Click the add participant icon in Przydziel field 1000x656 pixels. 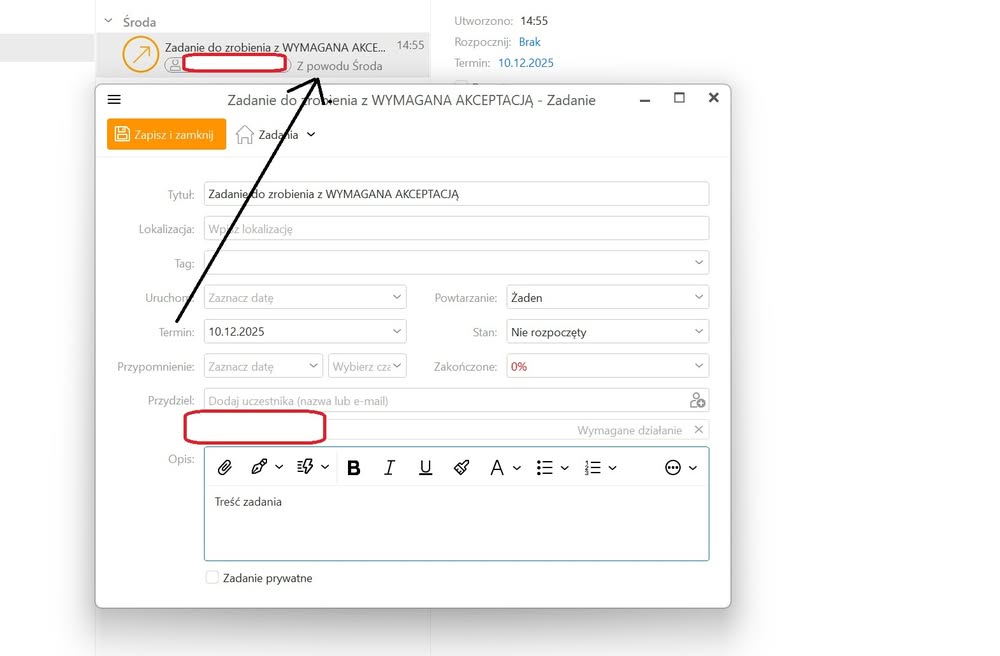point(697,401)
